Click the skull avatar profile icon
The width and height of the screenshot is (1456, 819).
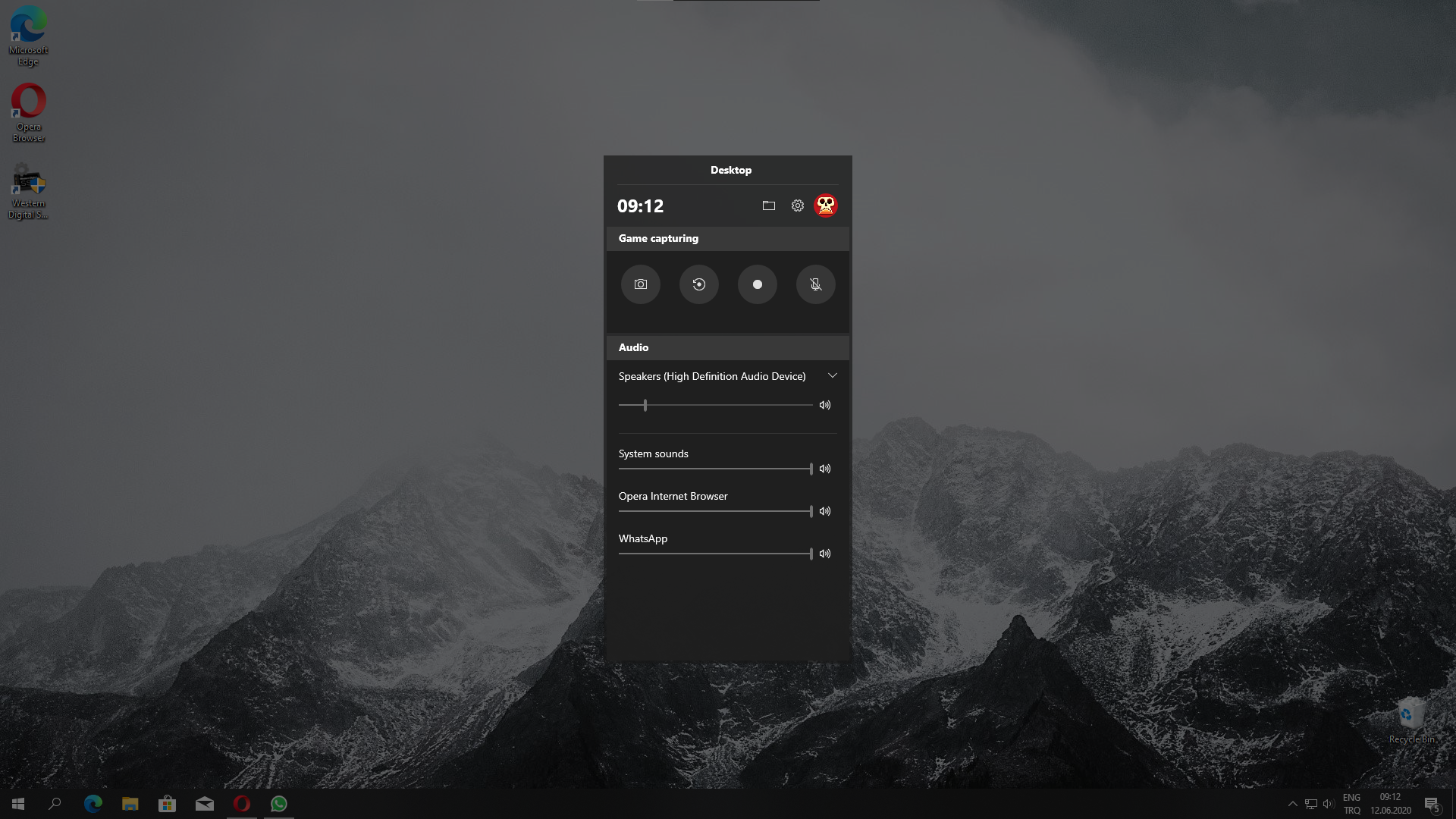coord(826,205)
